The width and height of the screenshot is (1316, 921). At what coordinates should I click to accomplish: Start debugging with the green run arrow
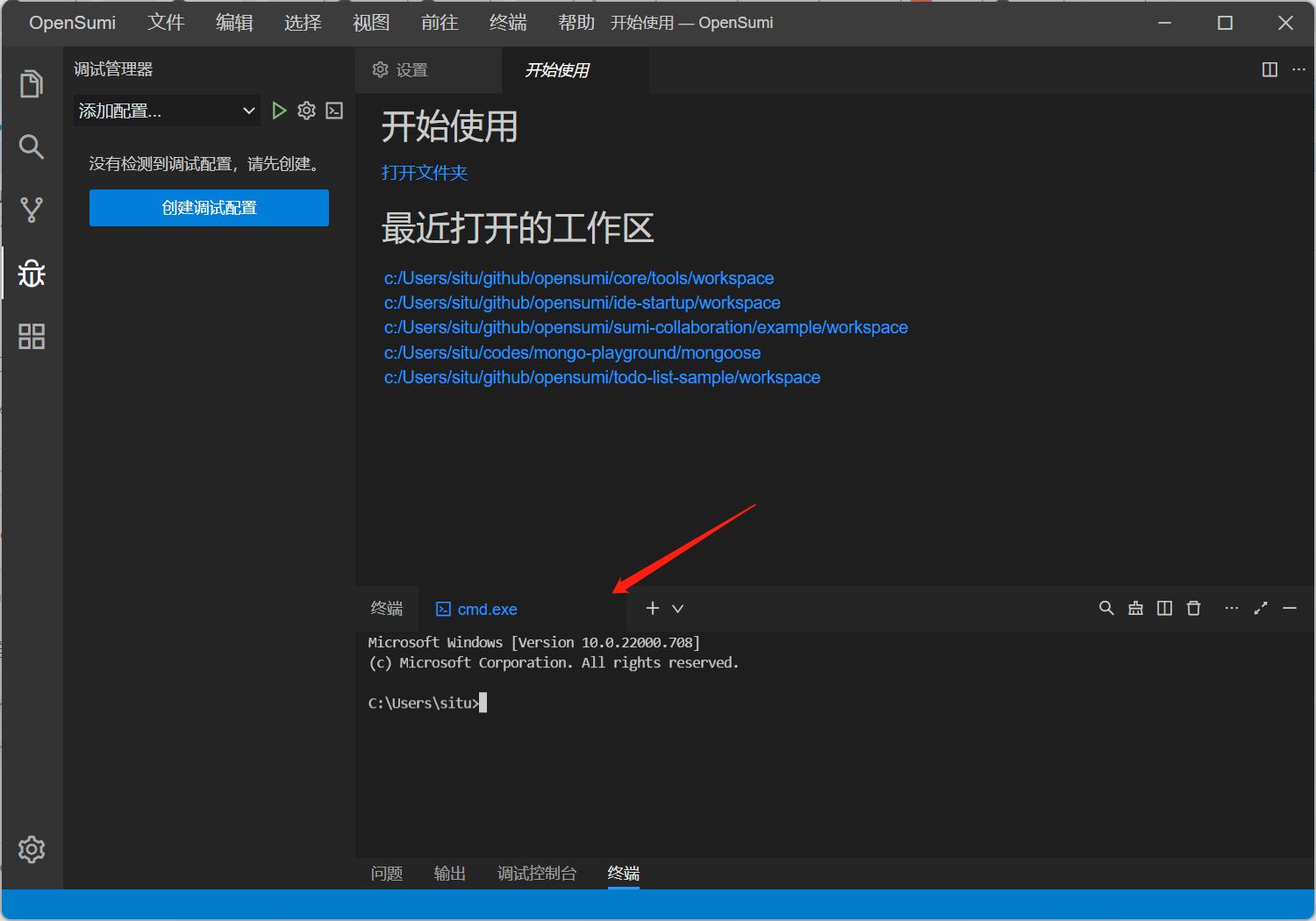coord(279,111)
